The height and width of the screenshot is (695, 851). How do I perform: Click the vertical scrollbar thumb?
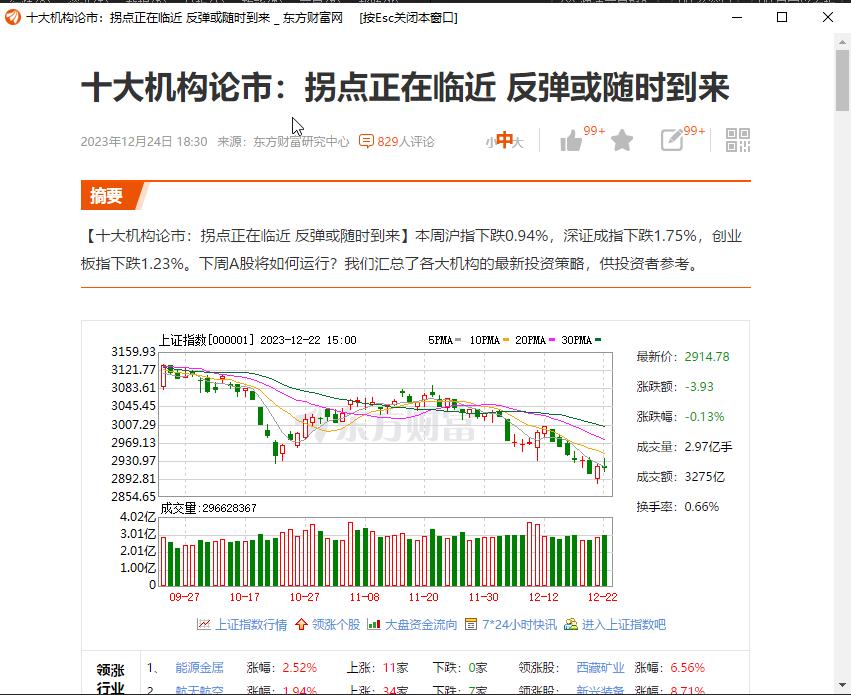[842, 80]
